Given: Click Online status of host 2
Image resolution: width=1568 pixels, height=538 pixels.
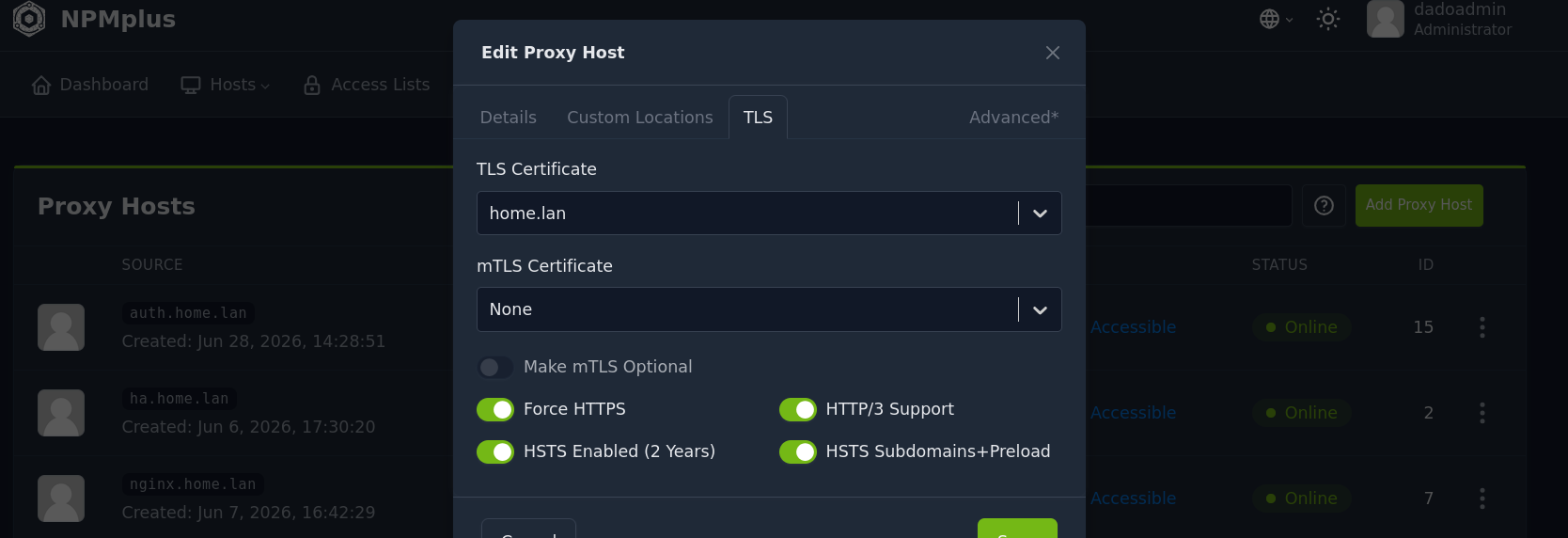Looking at the screenshot, I should (x=1301, y=413).
